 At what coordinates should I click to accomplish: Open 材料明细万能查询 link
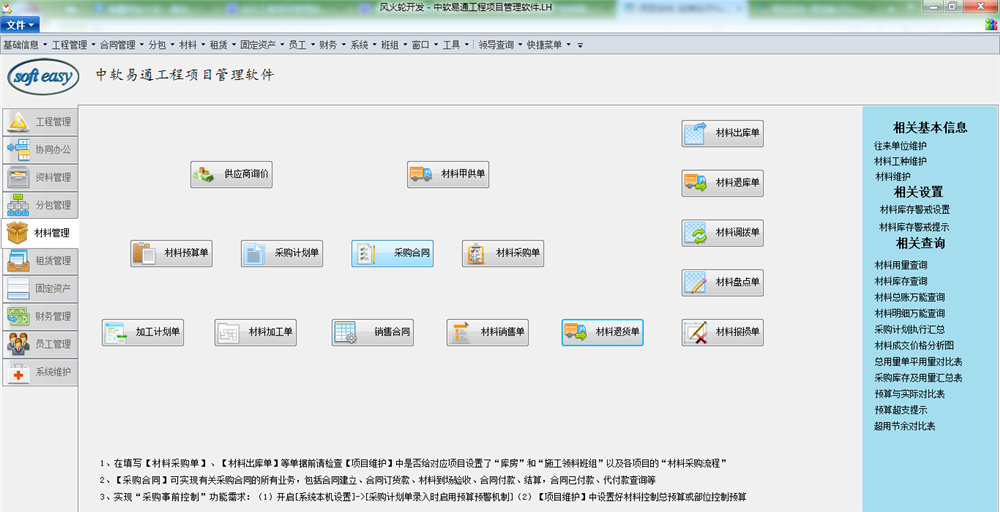(x=909, y=313)
